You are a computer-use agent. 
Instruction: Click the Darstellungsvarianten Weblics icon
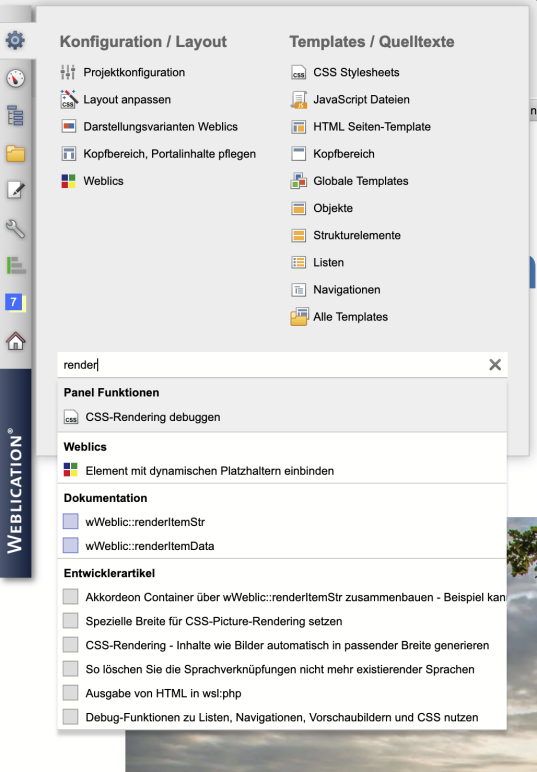(68, 127)
